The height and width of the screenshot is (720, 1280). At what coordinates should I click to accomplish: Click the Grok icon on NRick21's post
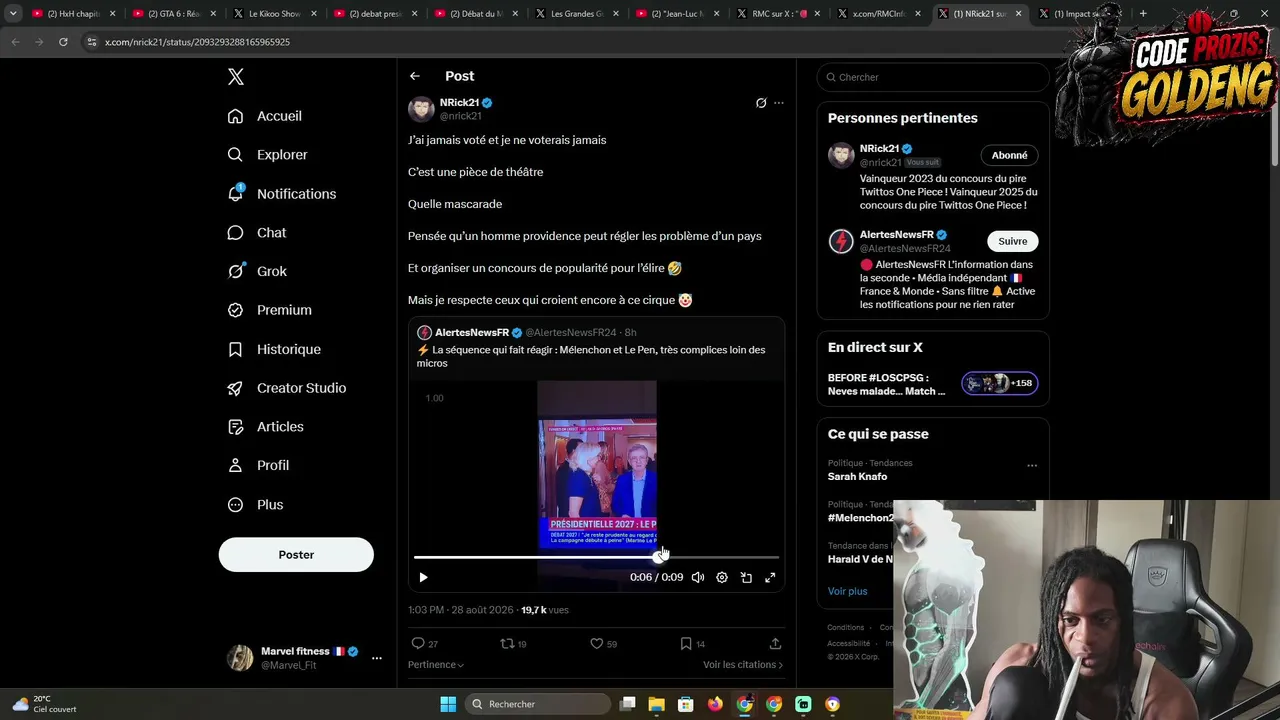pos(761,103)
